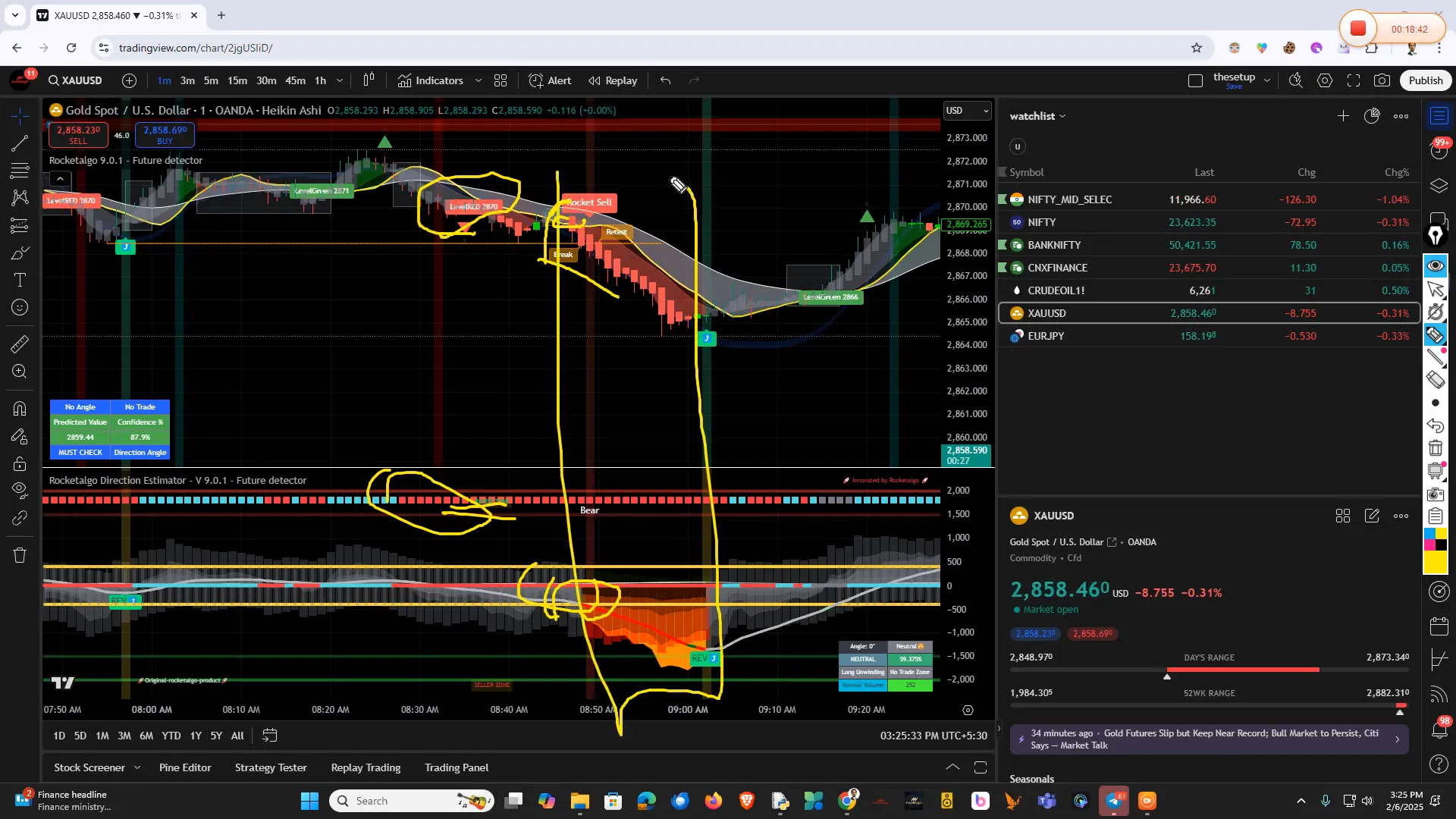The image size is (1456, 819).
Task: Select the Trend Line drawing tool
Action: 19,144
